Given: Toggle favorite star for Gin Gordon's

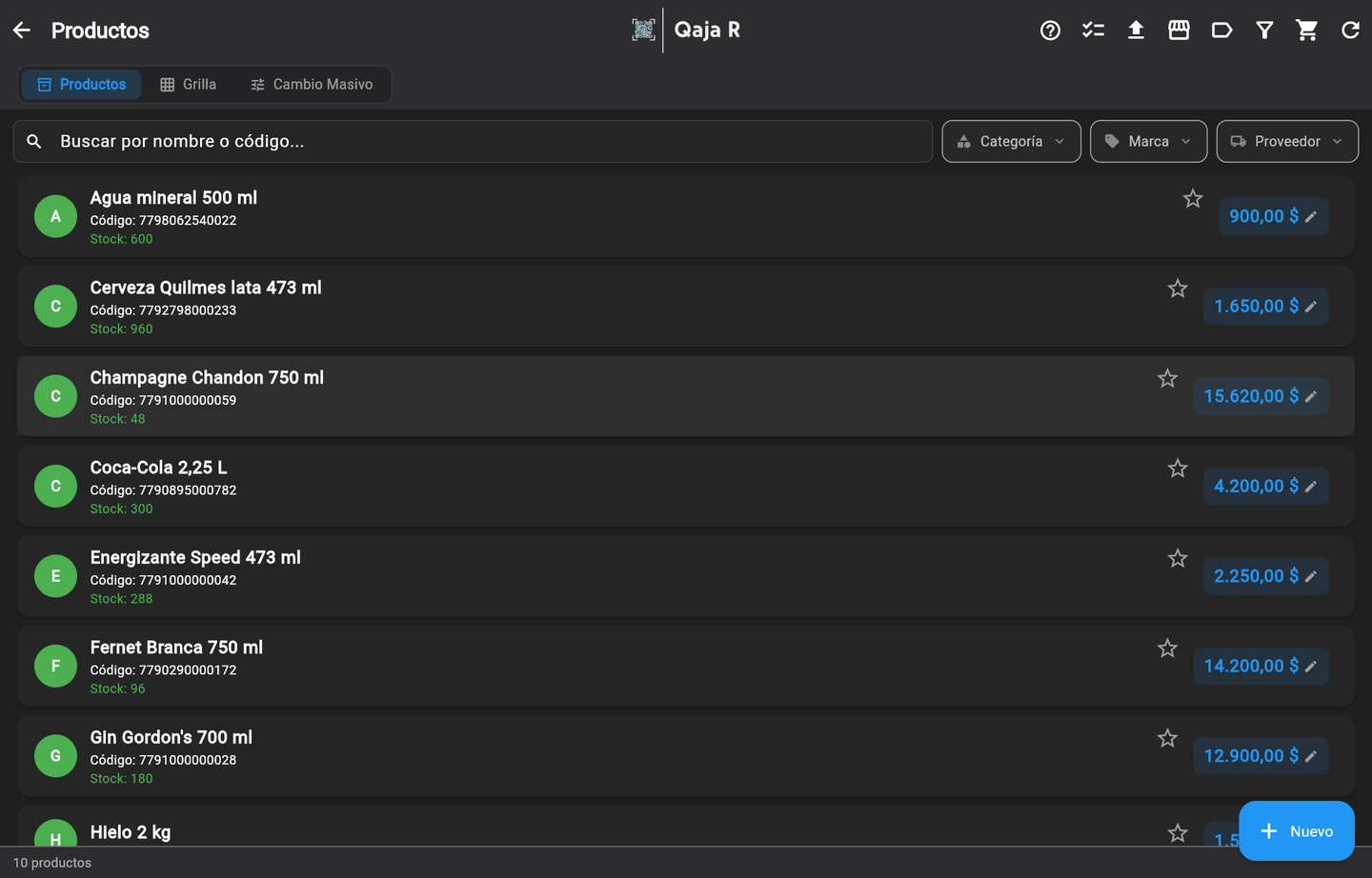Looking at the screenshot, I should click(x=1167, y=738).
